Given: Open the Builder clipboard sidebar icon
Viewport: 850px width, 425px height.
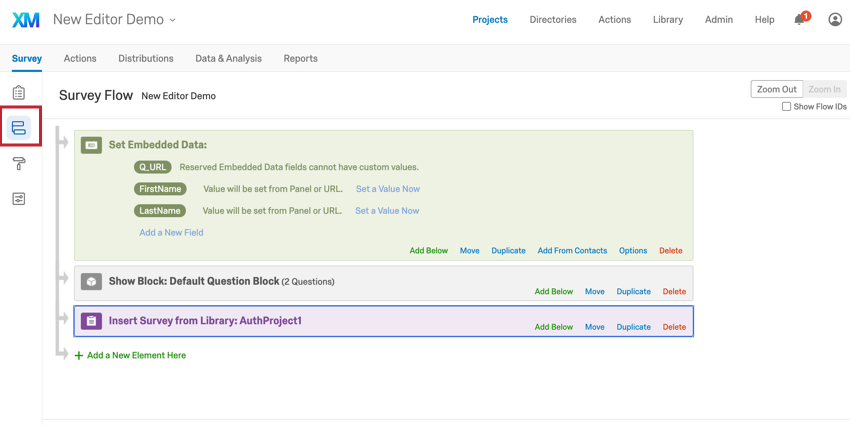Looking at the screenshot, I should 19,93.
